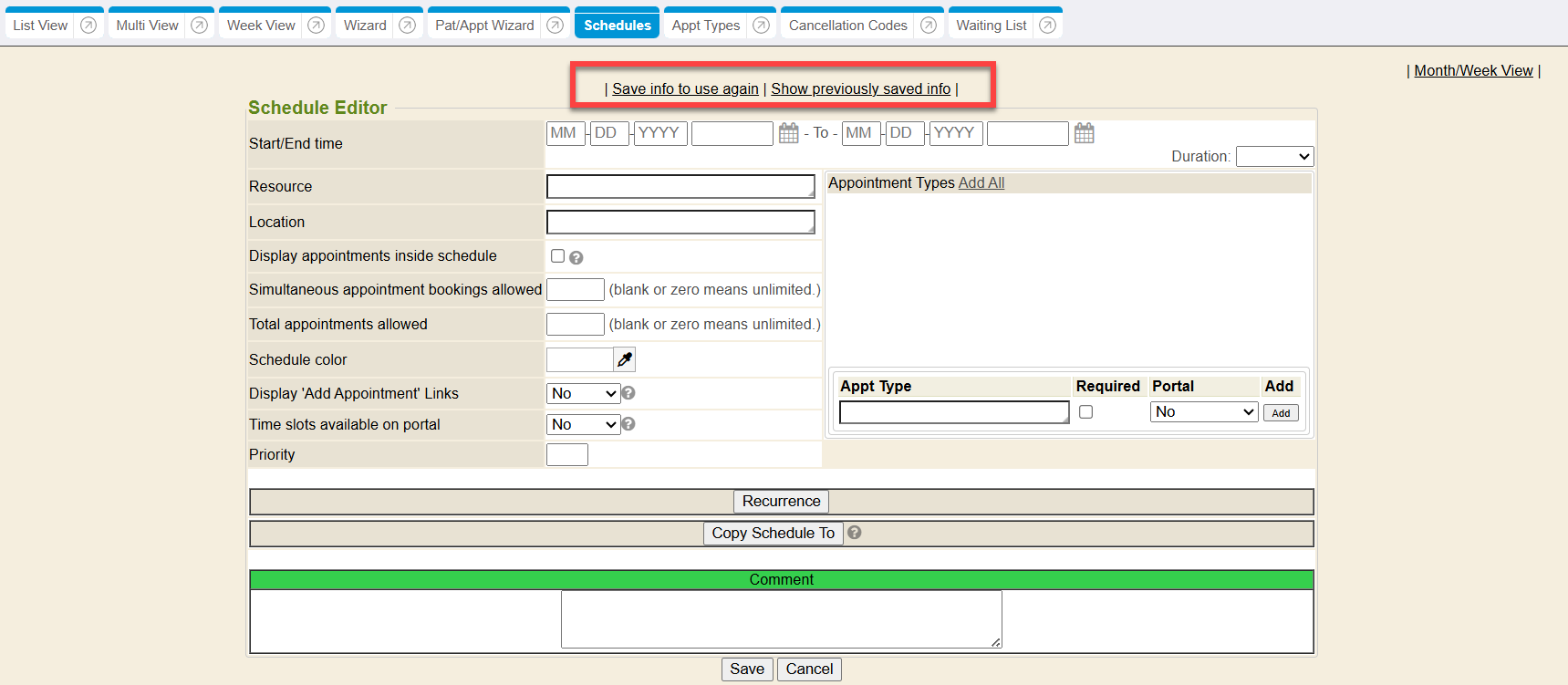Click the Schedule color field
The width and height of the screenshot is (1568, 685).
(x=579, y=359)
